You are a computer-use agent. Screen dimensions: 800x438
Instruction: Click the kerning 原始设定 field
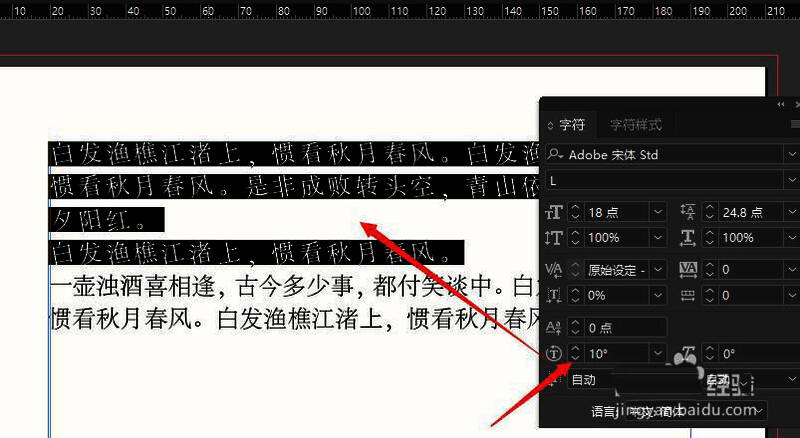pyautogui.click(x=616, y=270)
